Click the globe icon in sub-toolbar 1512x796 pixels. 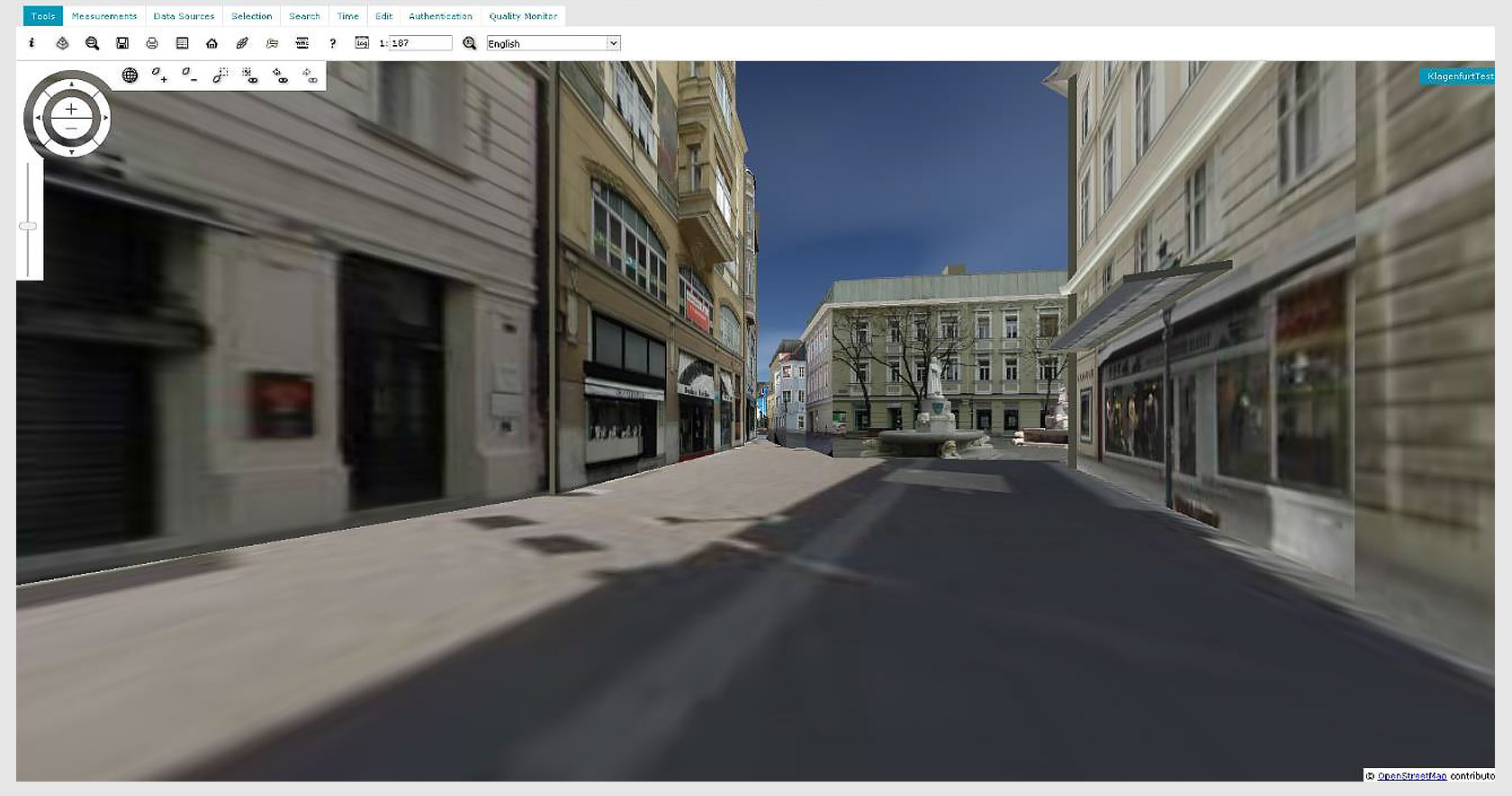click(130, 76)
